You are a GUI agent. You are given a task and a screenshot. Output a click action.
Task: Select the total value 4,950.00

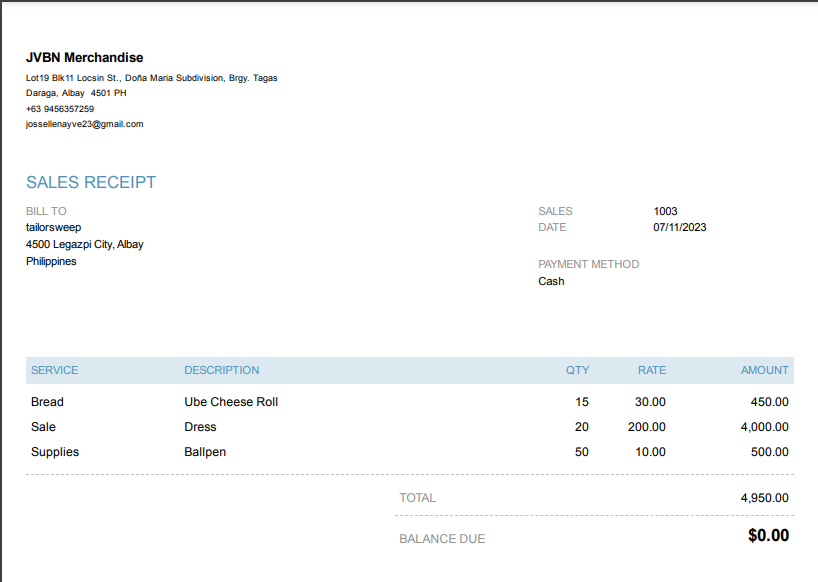pyautogui.click(x=765, y=498)
